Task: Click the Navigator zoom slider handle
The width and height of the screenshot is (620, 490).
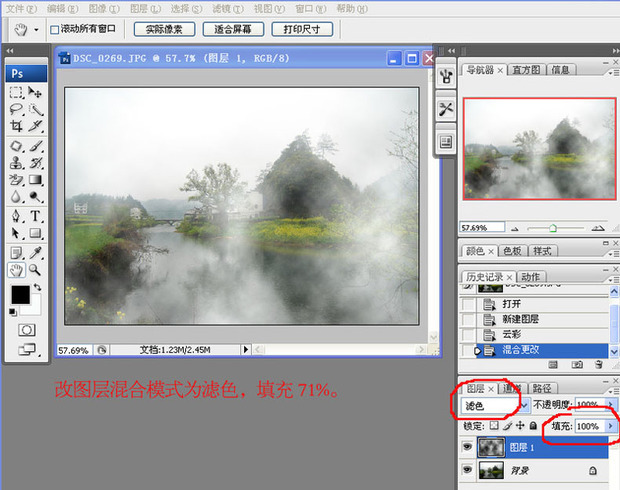Action: pos(553,228)
